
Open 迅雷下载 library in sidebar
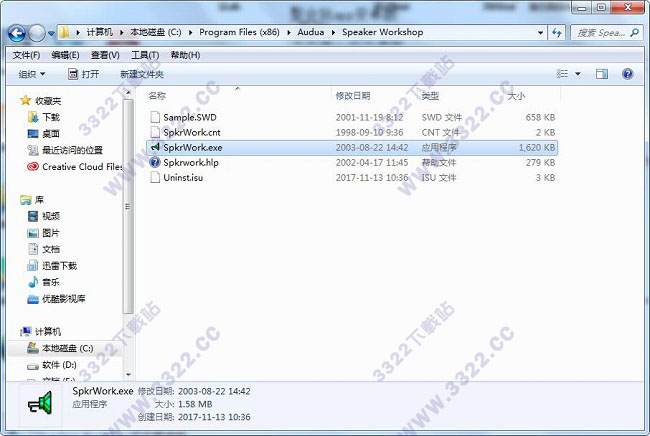point(59,266)
